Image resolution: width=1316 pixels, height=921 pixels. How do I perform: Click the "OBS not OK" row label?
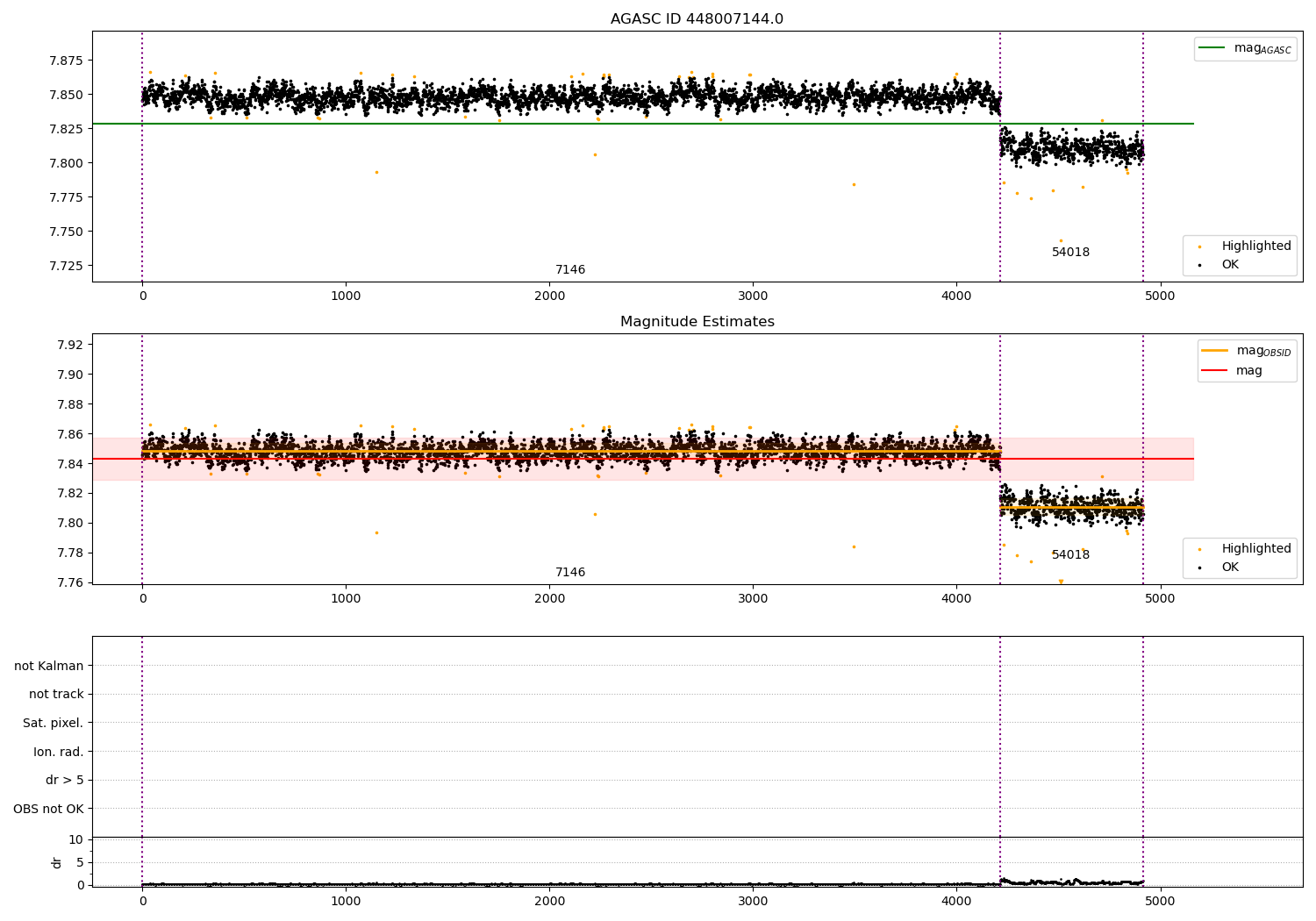(48, 810)
